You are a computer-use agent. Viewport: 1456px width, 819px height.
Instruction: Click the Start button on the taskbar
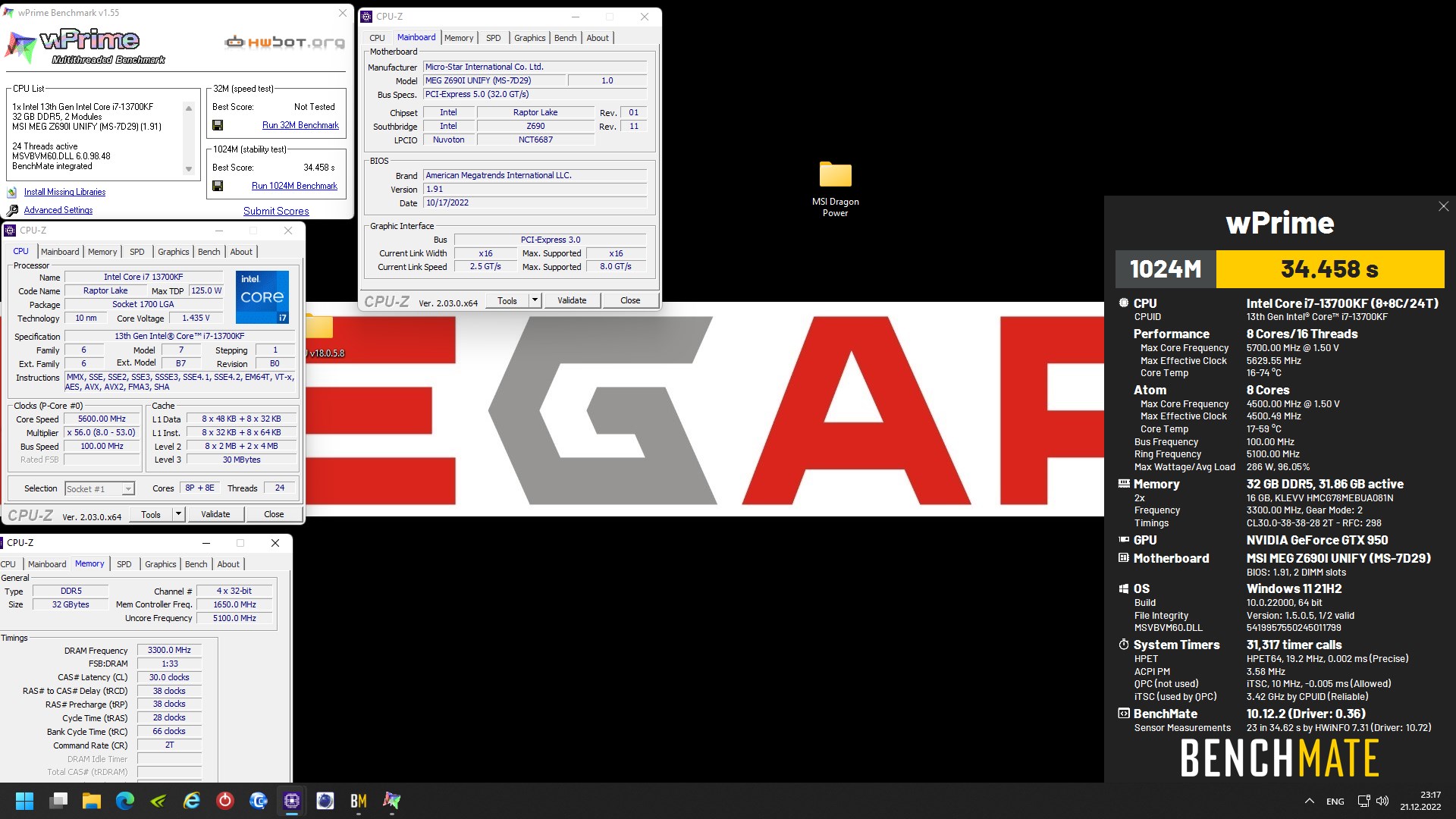coord(24,801)
